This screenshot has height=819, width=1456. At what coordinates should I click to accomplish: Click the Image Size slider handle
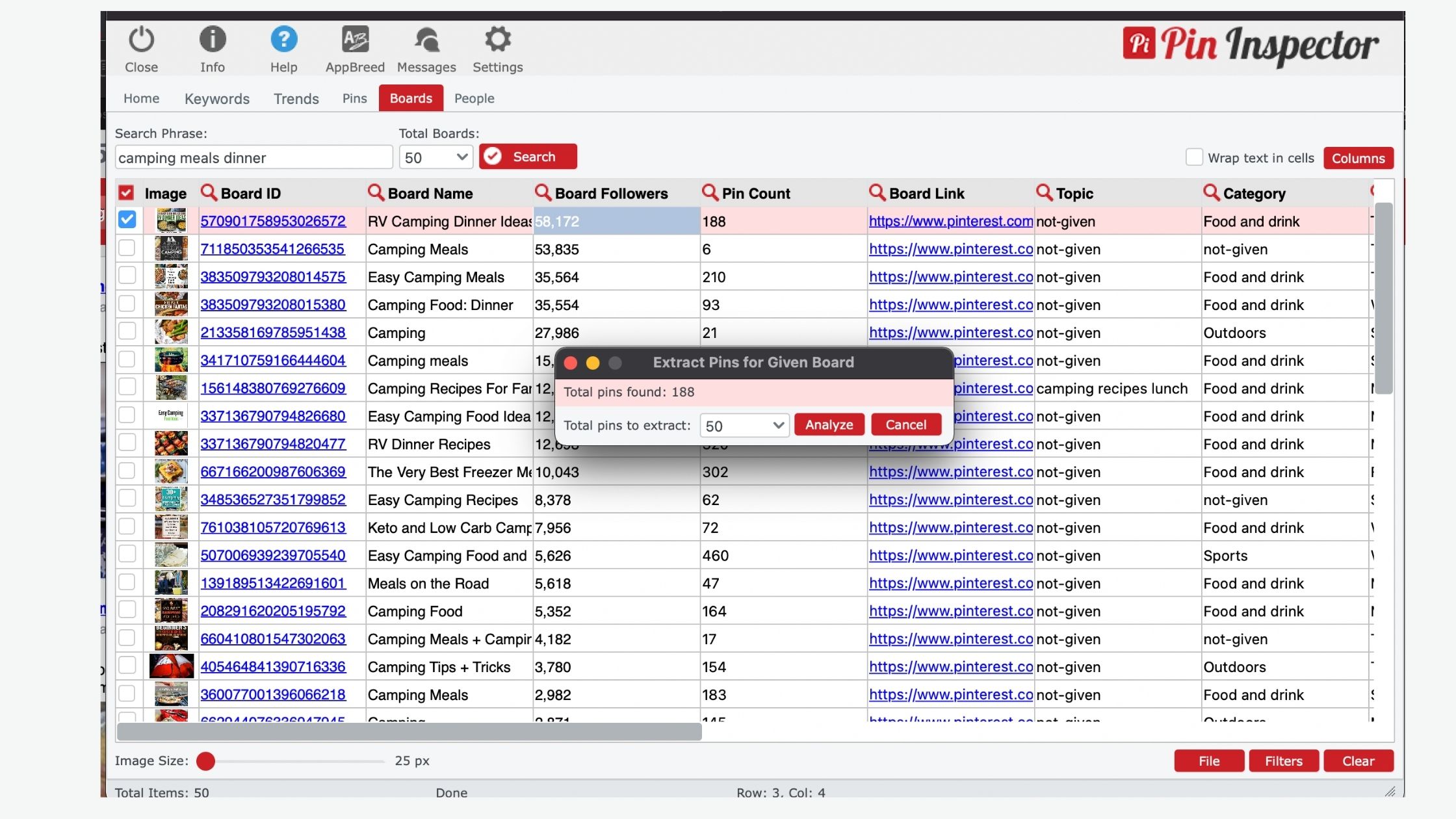(x=205, y=760)
